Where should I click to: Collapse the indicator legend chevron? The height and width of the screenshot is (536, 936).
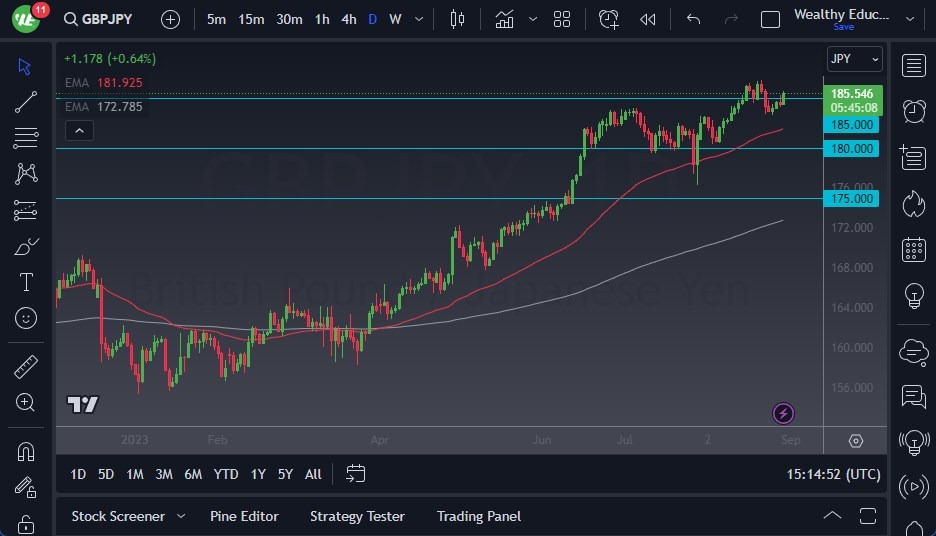pos(78,130)
